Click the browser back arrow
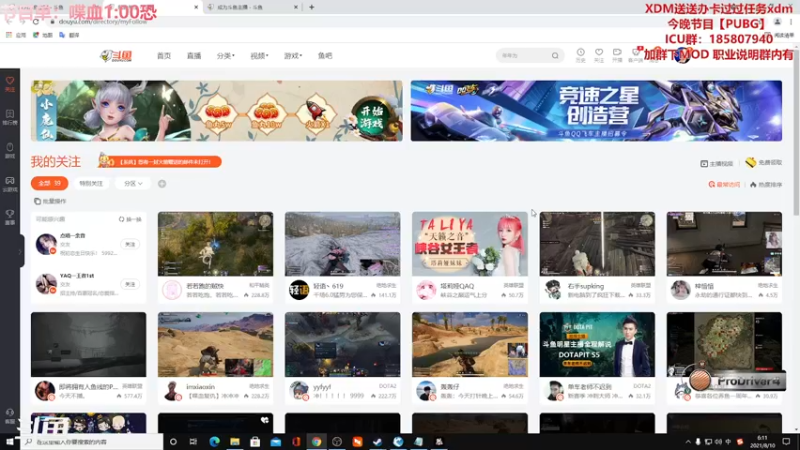800x450 pixels. (9, 22)
